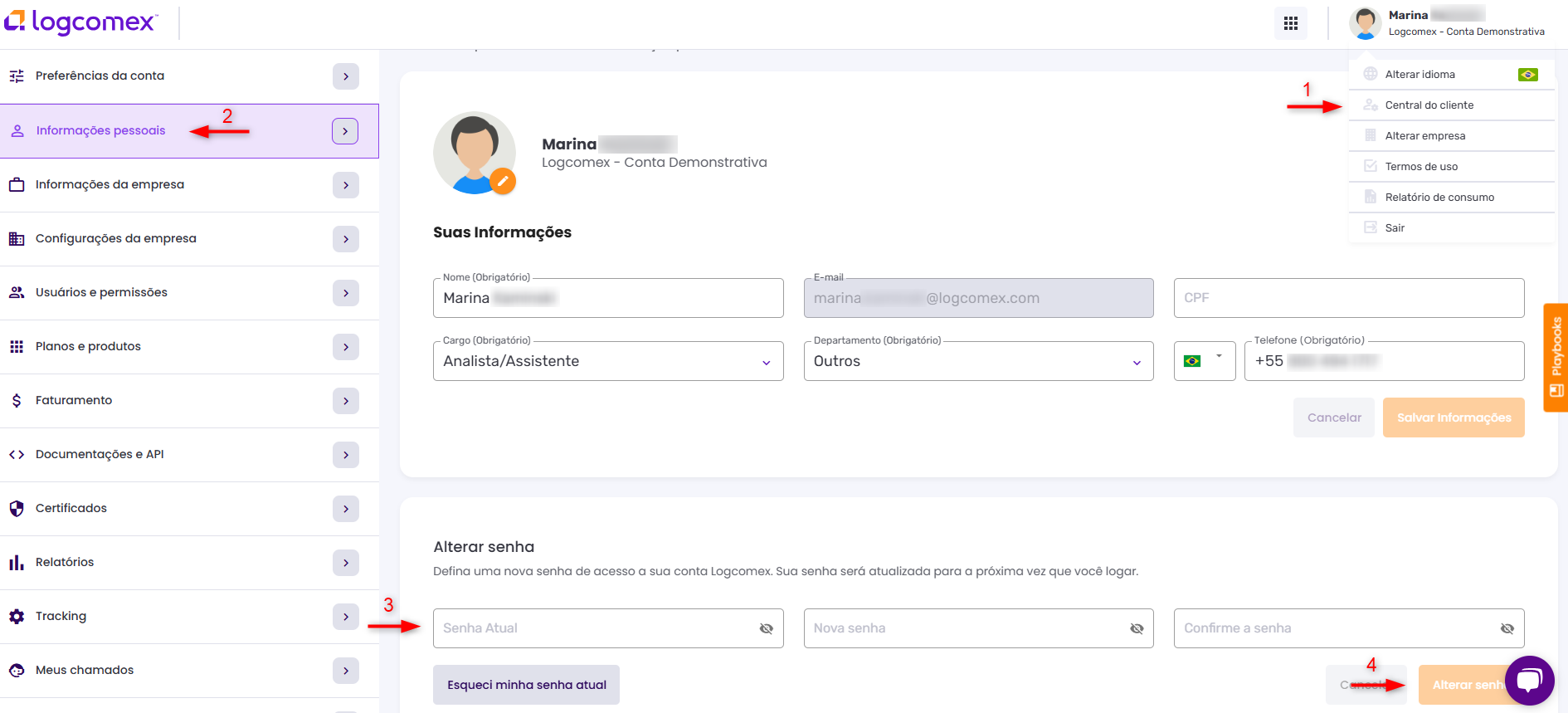The width and height of the screenshot is (1568, 713).
Task: Open the Playbooks side tab
Action: tap(1556, 357)
